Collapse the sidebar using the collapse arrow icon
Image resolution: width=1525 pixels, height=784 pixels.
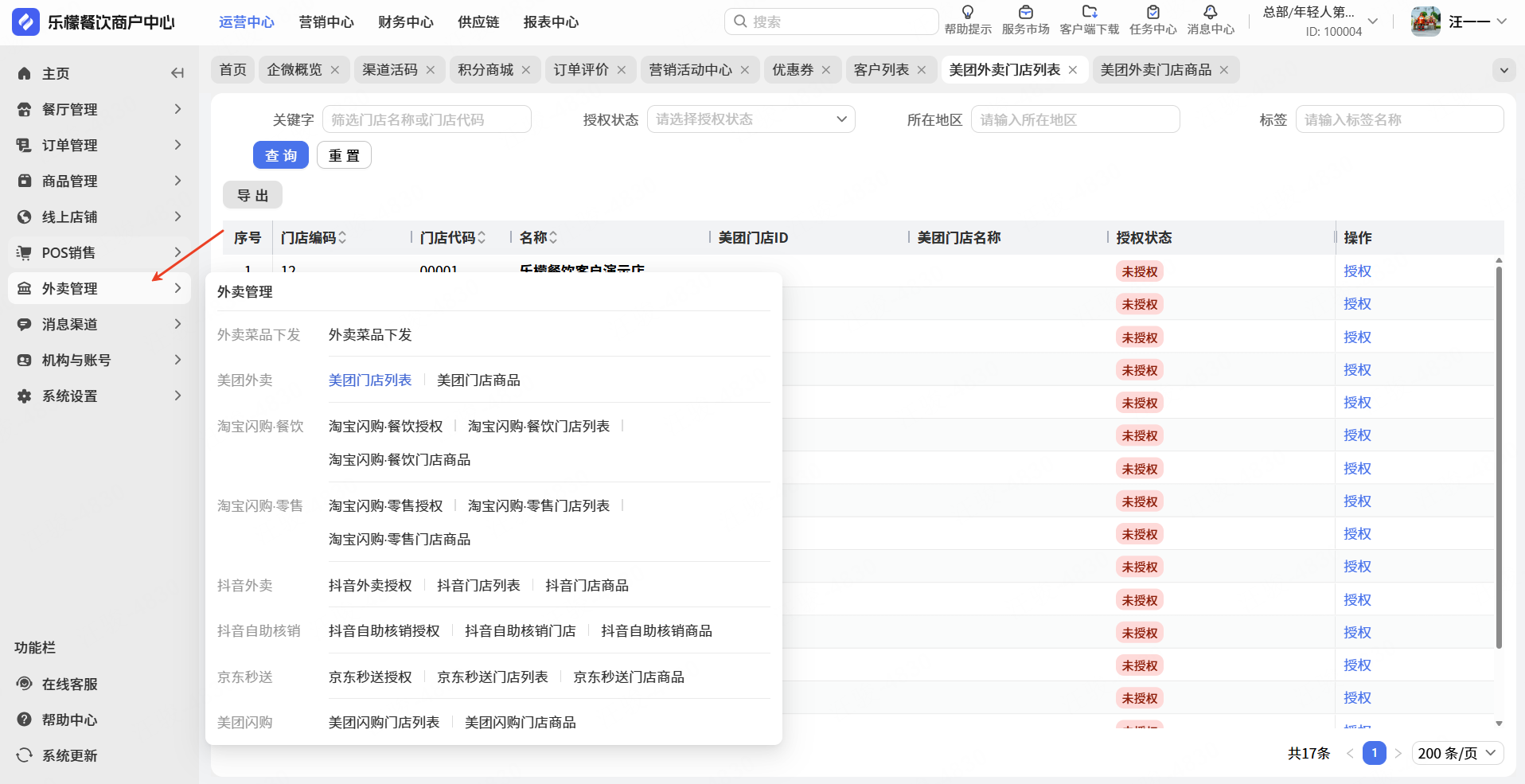click(177, 73)
